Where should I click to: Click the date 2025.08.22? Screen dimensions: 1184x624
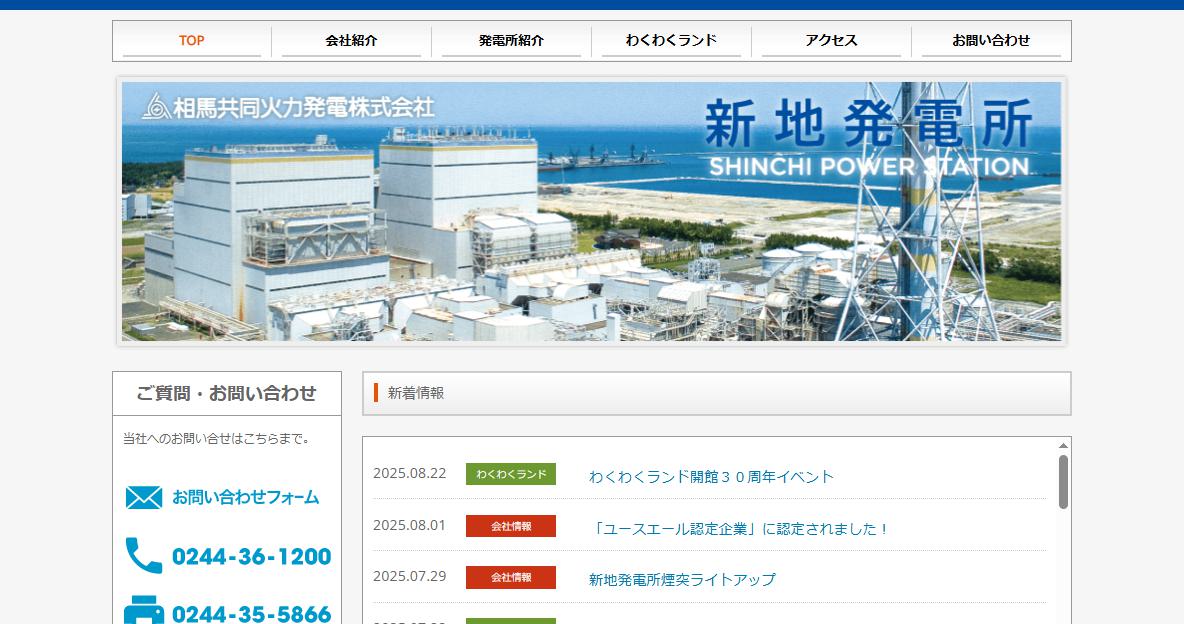(409, 474)
